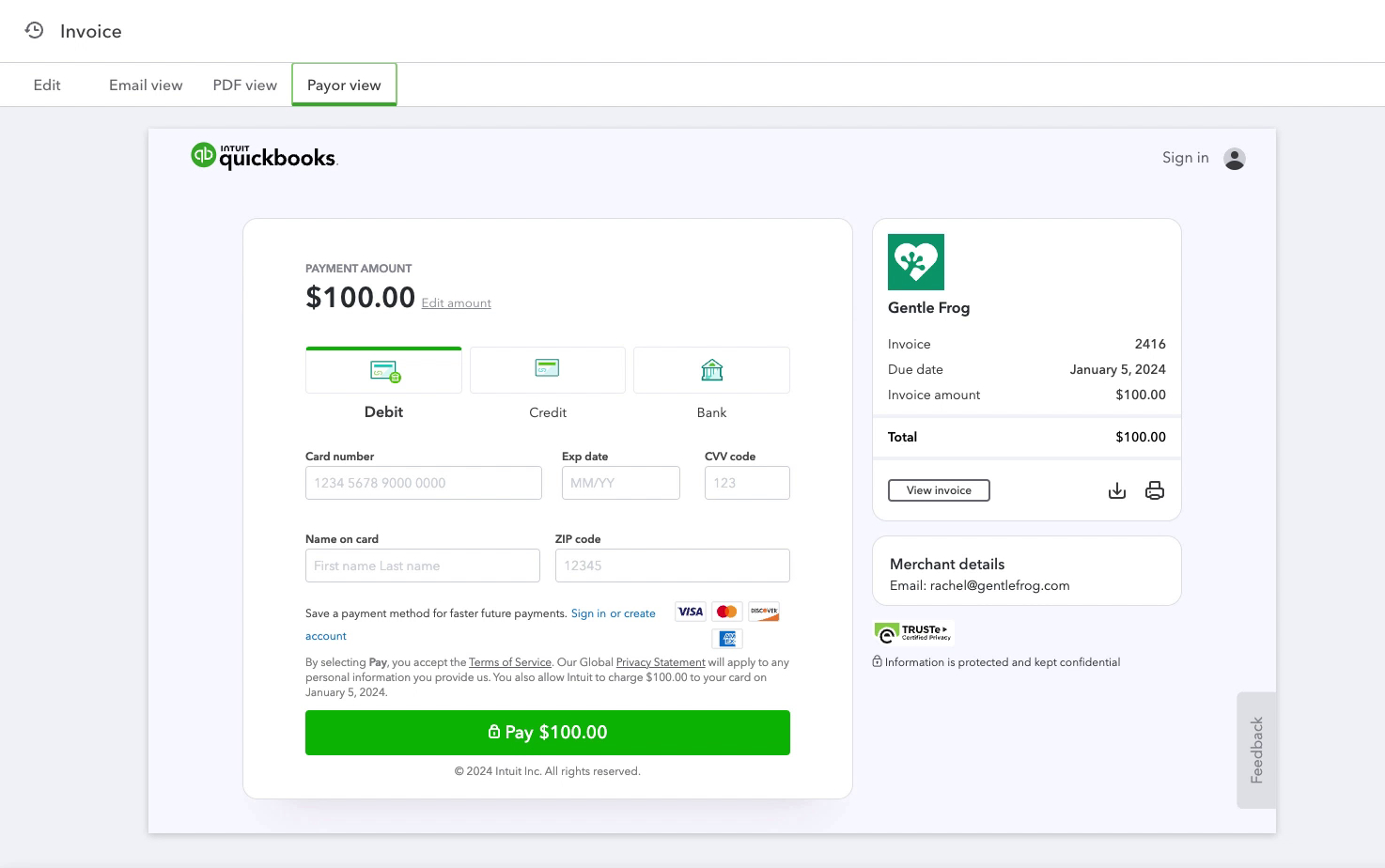This screenshot has height=868, width=1385.
Task: Select the Payor view tab
Action: [344, 85]
